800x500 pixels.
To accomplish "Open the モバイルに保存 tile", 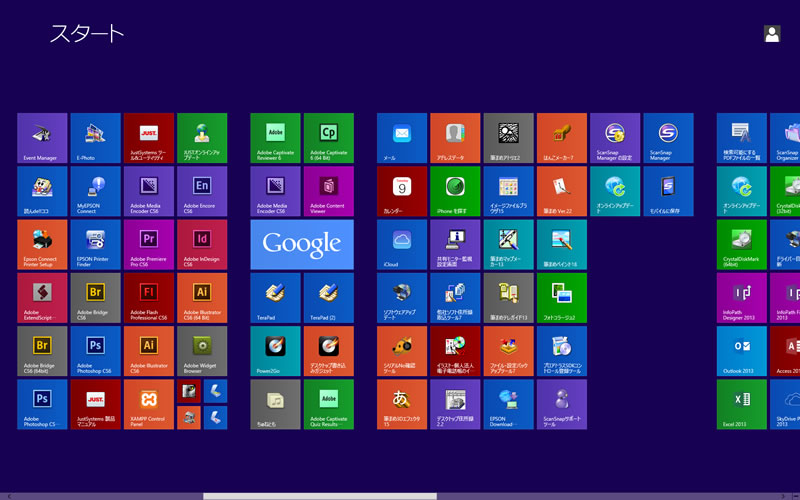I will (668, 191).
